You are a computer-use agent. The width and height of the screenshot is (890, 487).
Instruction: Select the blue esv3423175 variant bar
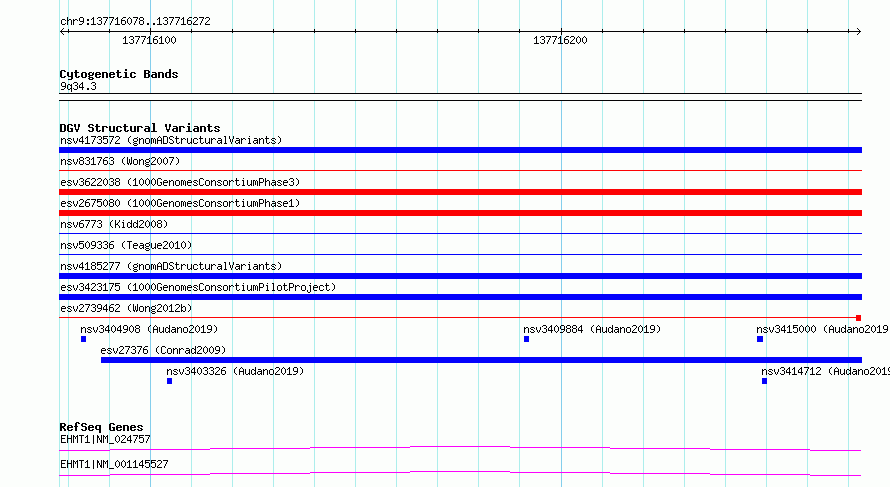coord(460,297)
